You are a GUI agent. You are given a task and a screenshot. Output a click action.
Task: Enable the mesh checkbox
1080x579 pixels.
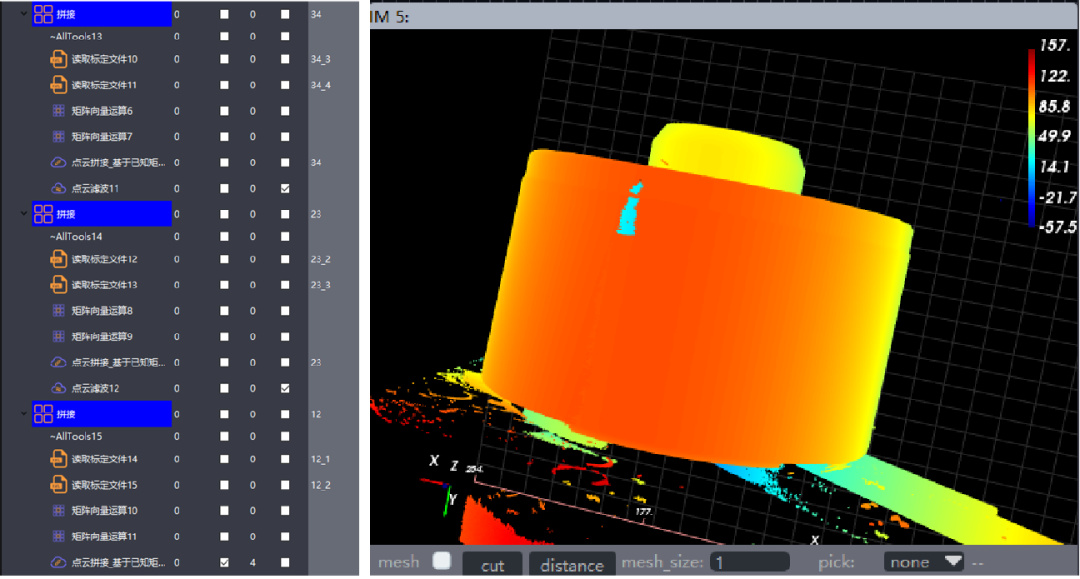pos(441,562)
